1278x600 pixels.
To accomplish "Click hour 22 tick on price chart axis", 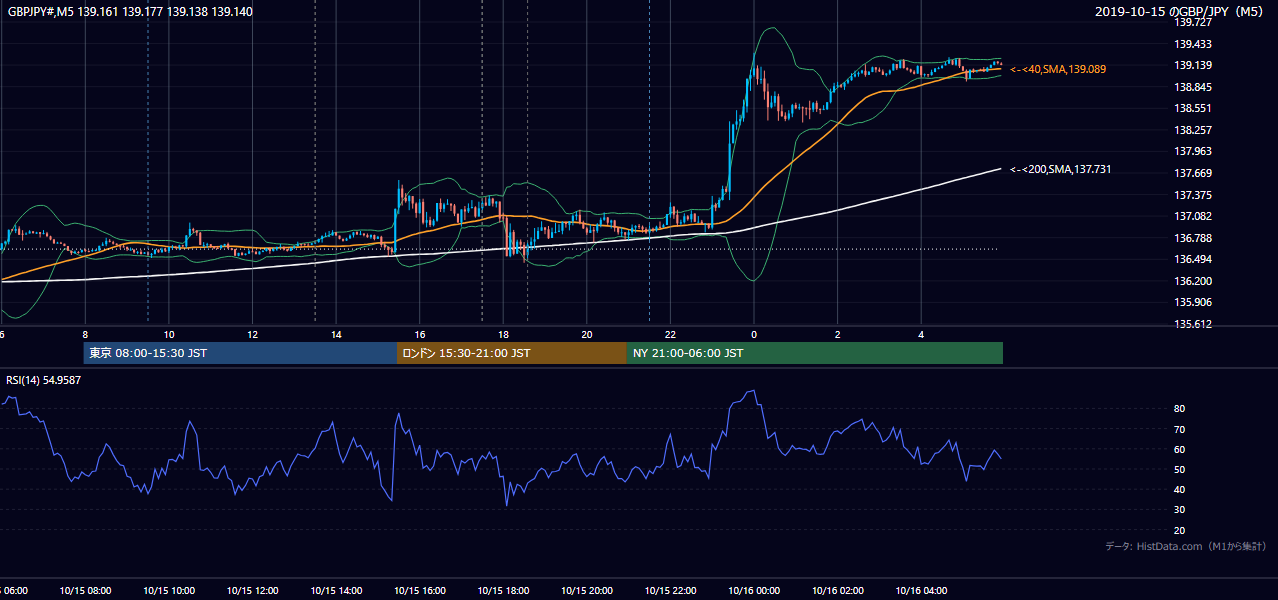I will point(670,335).
